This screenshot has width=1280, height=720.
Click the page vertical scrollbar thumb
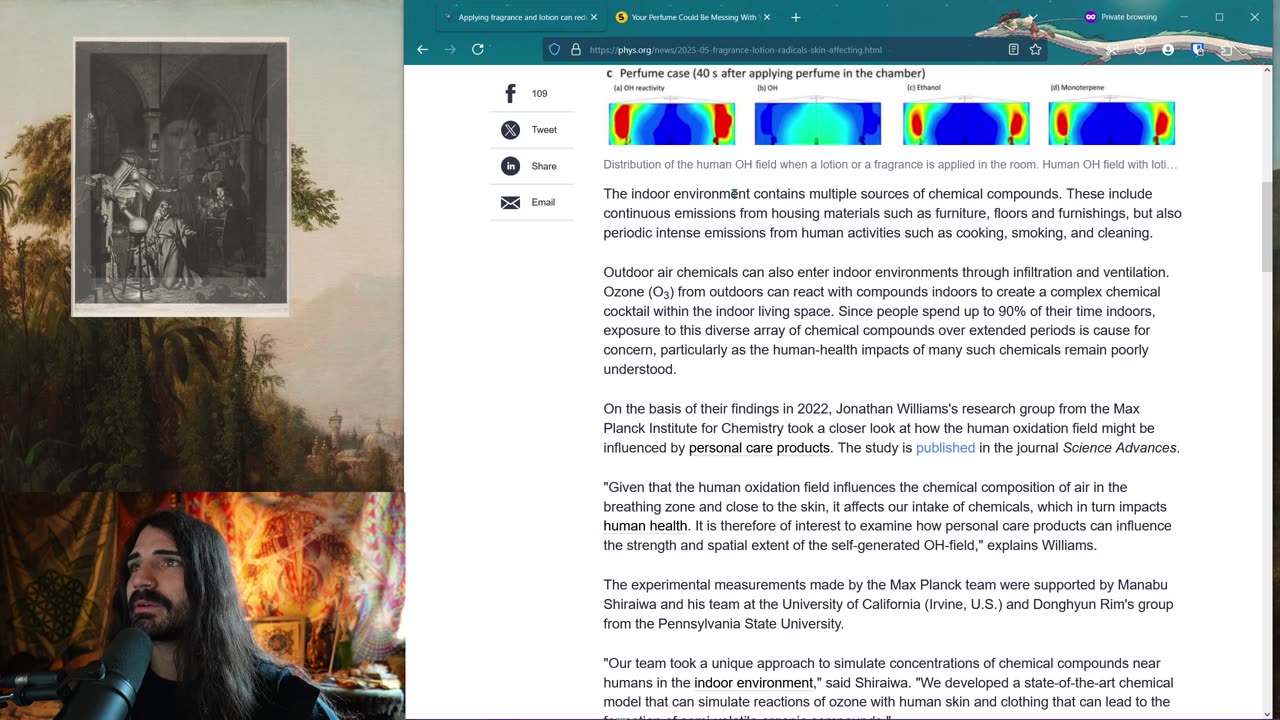1268,227
